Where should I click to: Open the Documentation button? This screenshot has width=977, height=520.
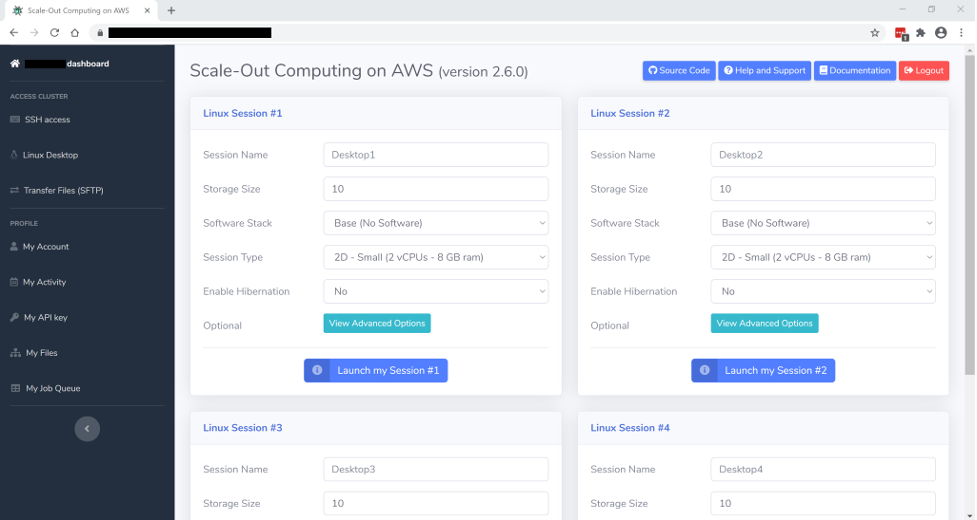[855, 70]
